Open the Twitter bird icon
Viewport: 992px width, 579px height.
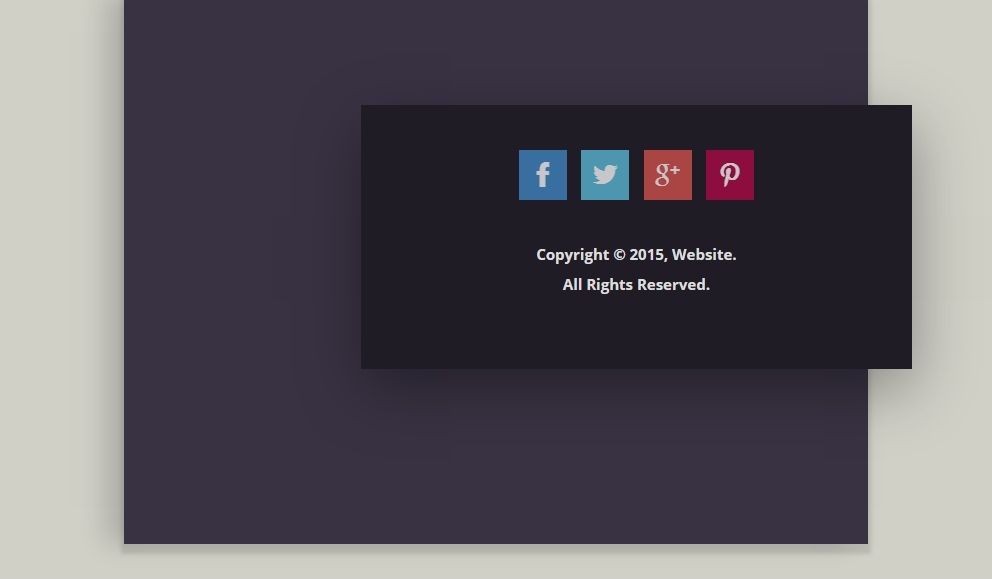pyautogui.click(x=605, y=175)
